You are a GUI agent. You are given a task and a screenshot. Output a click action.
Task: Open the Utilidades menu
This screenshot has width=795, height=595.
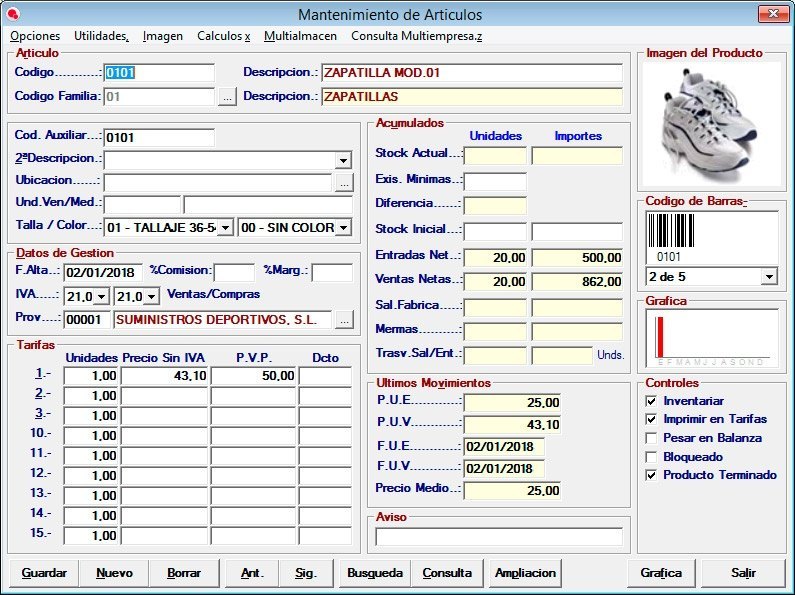(x=101, y=36)
